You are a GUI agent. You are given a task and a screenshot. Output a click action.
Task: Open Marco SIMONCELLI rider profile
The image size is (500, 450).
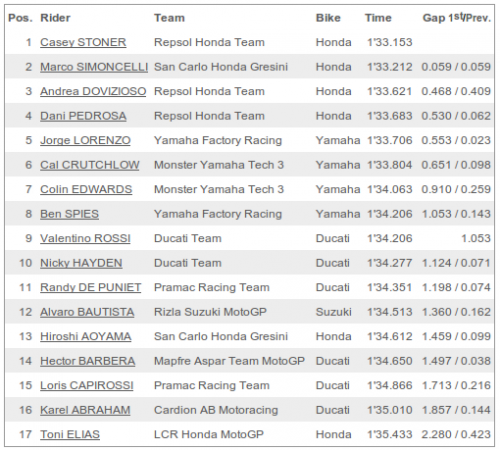[x=94, y=67]
